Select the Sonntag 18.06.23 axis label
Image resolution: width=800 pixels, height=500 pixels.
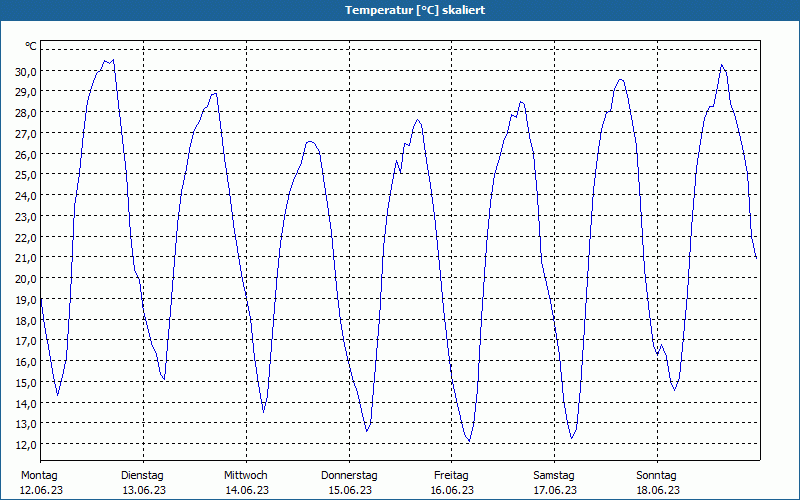click(658, 483)
